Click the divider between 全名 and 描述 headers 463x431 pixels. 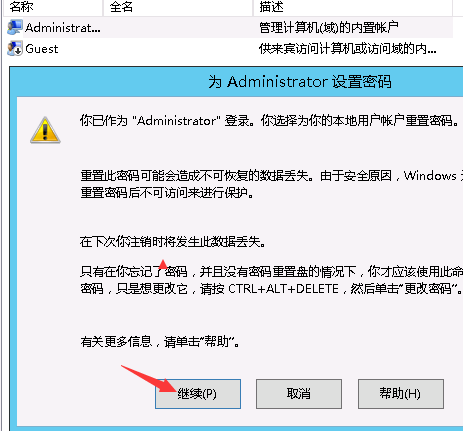pyautogui.click(x=253, y=7)
